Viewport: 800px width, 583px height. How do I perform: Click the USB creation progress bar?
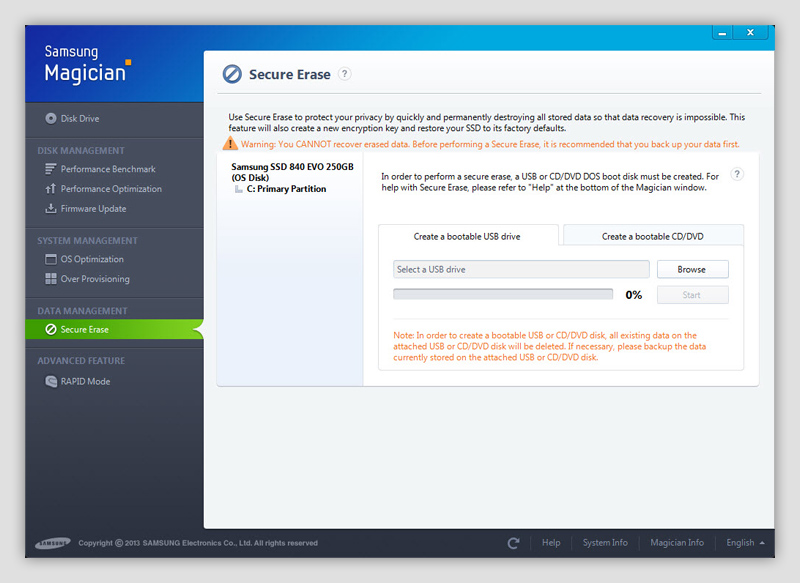tap(503, 294)
